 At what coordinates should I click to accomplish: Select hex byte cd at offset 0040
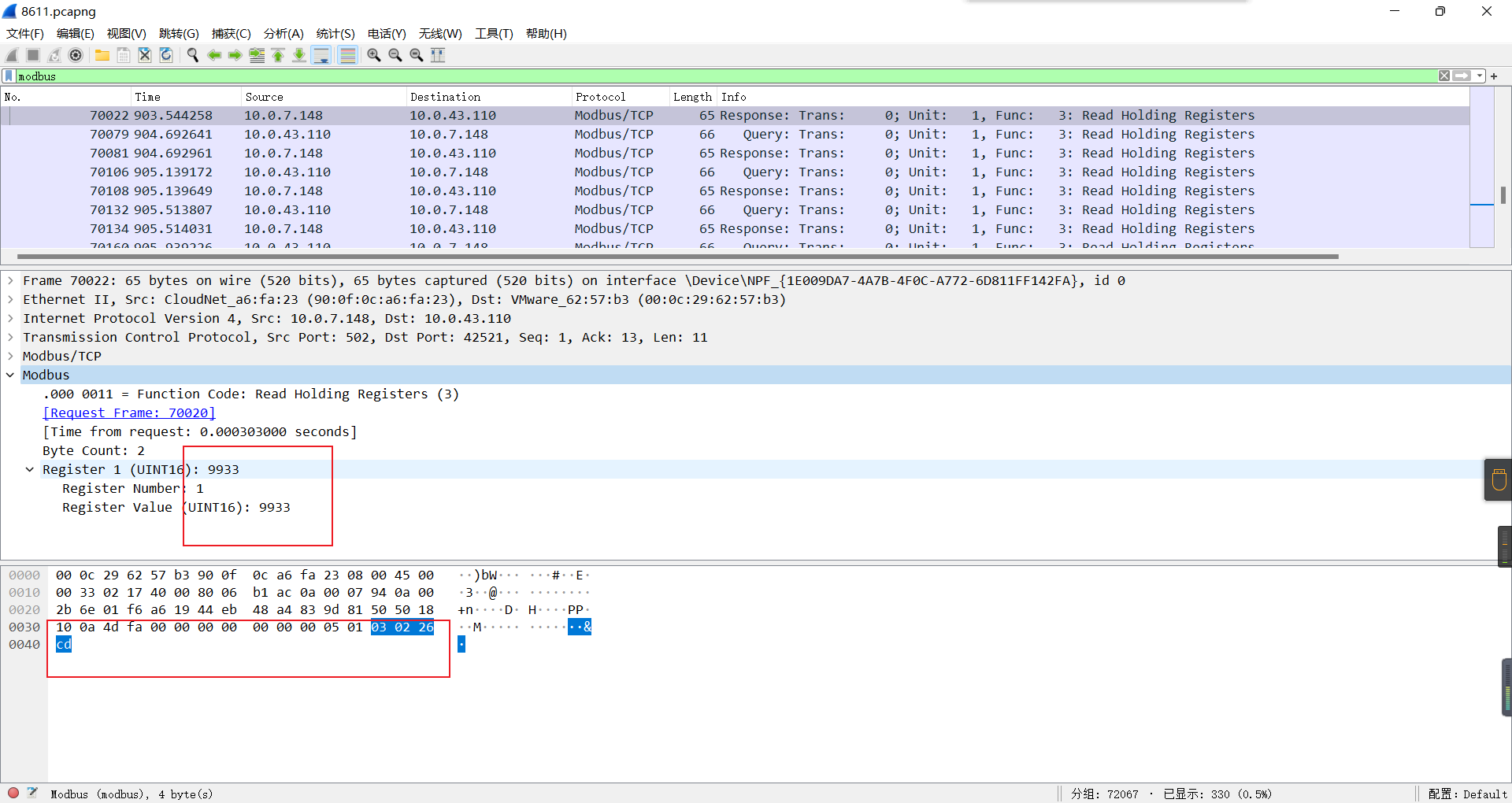pyautogui.click(x=64, y=645)
